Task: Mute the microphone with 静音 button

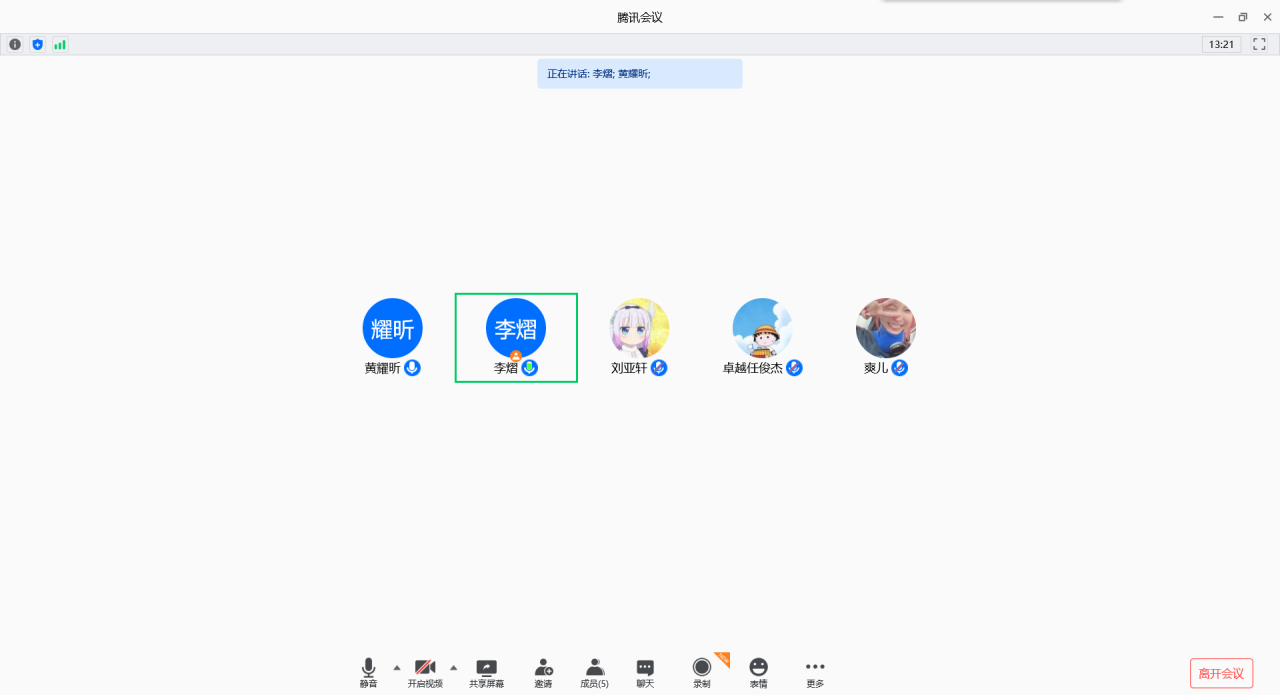Action: click(368, 672)
